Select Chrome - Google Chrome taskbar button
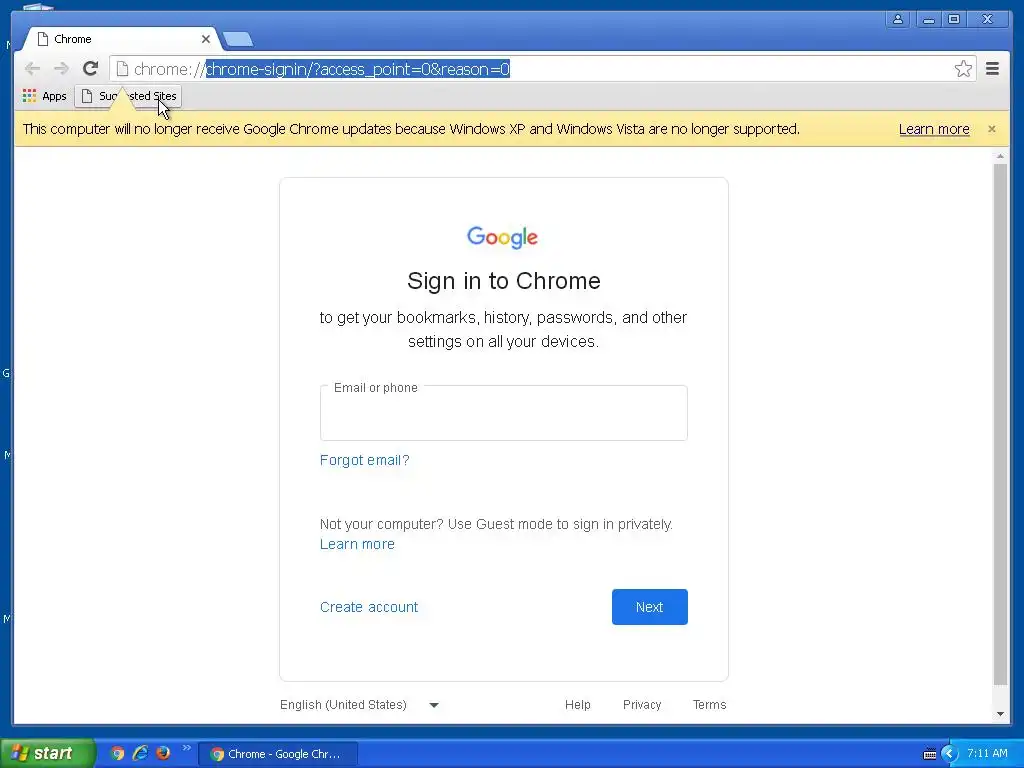1024x768 pixels. [277, 754]
